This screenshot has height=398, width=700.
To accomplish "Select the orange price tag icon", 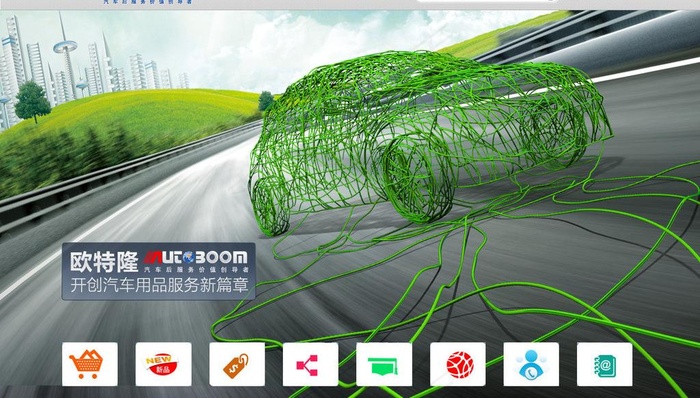I will (237, 364).
